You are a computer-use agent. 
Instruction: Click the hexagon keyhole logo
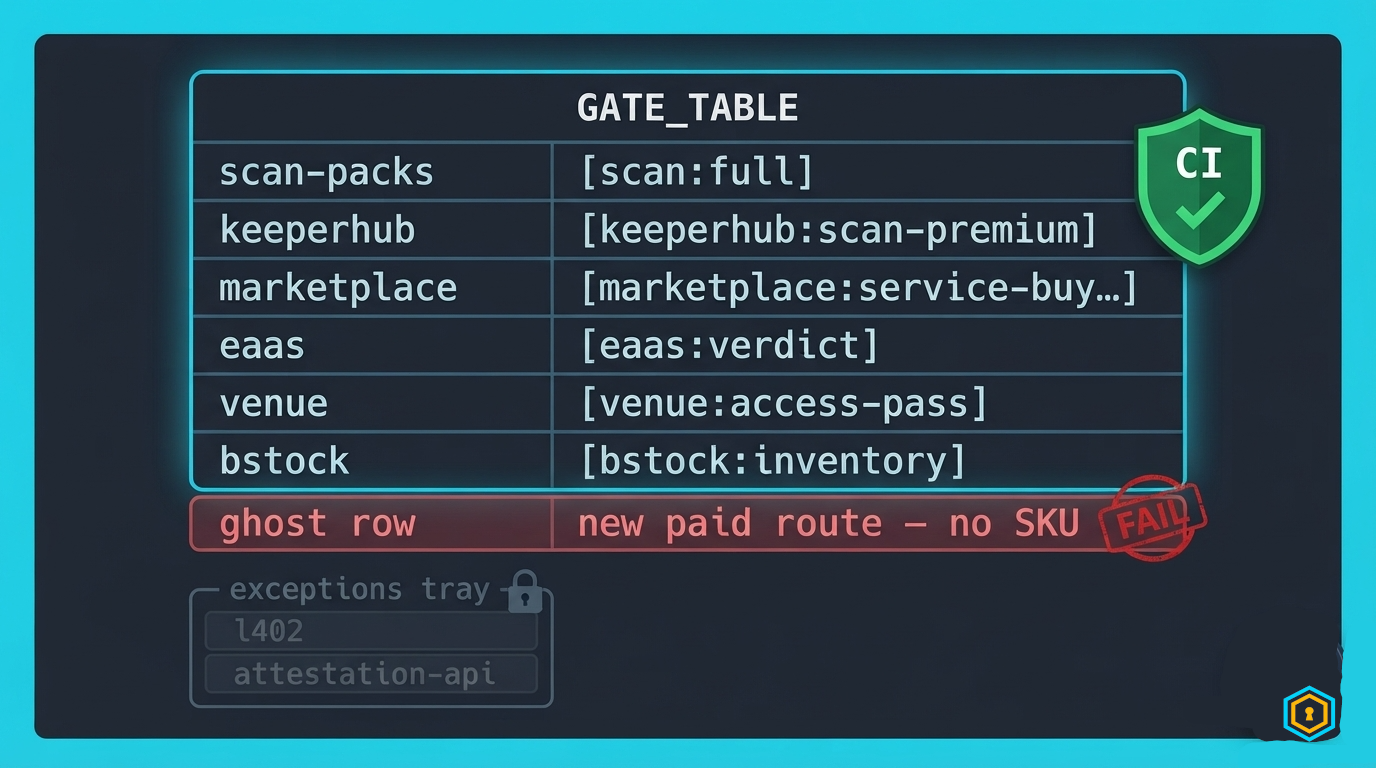[1309, 713]
